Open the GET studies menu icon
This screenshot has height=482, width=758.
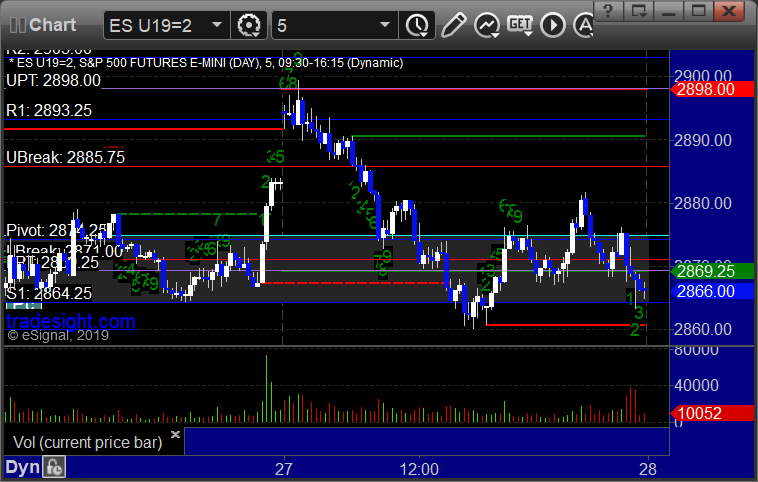(x=520, y=25)
